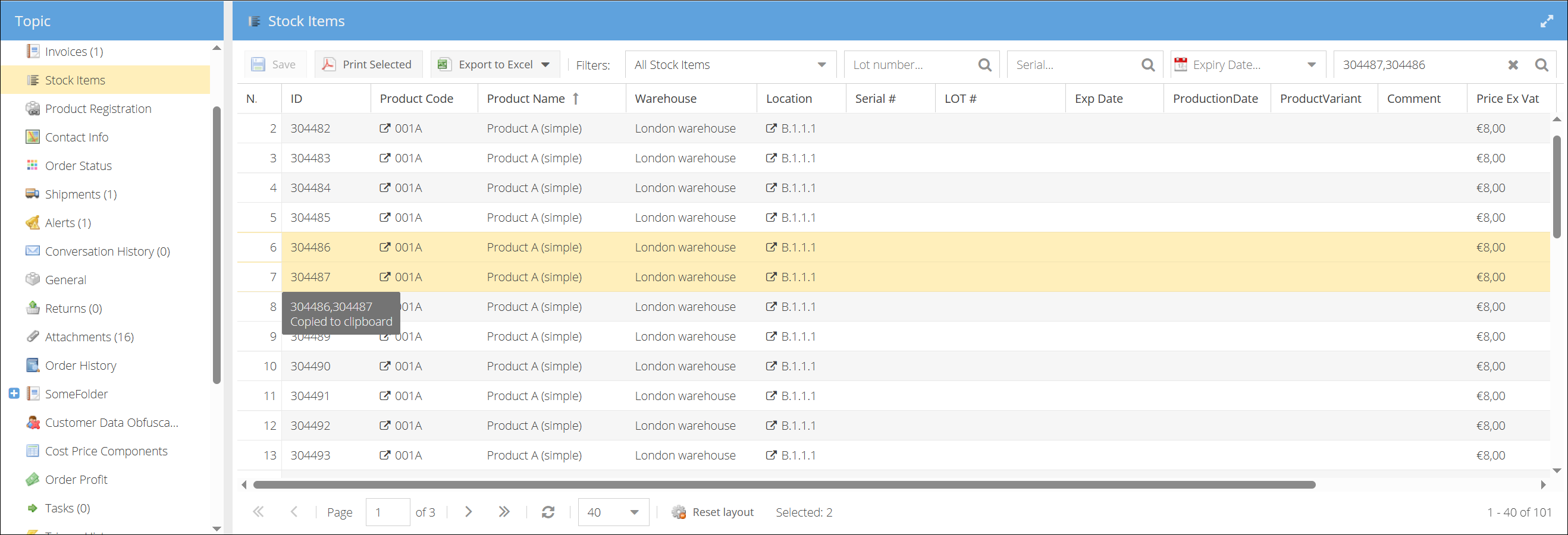Select the Stock Items sidebar icon
Viewport: 1568px width, 535px height.
click(x=32, y=80)
